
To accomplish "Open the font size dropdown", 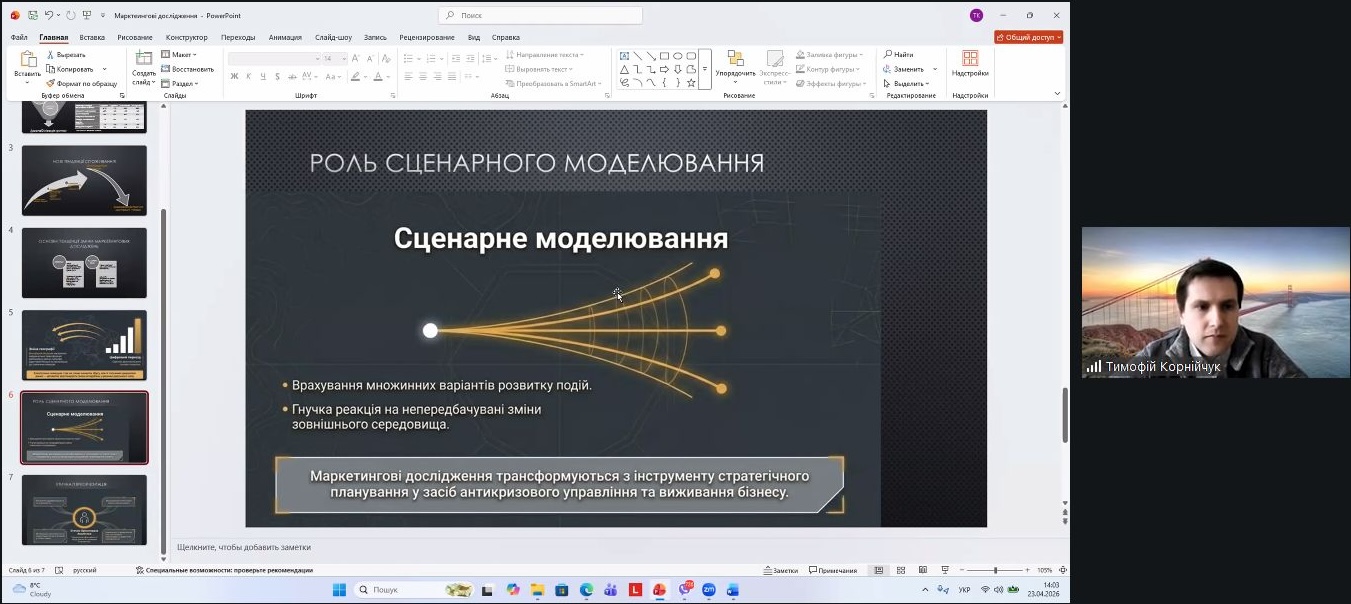I will pos(344,59).
